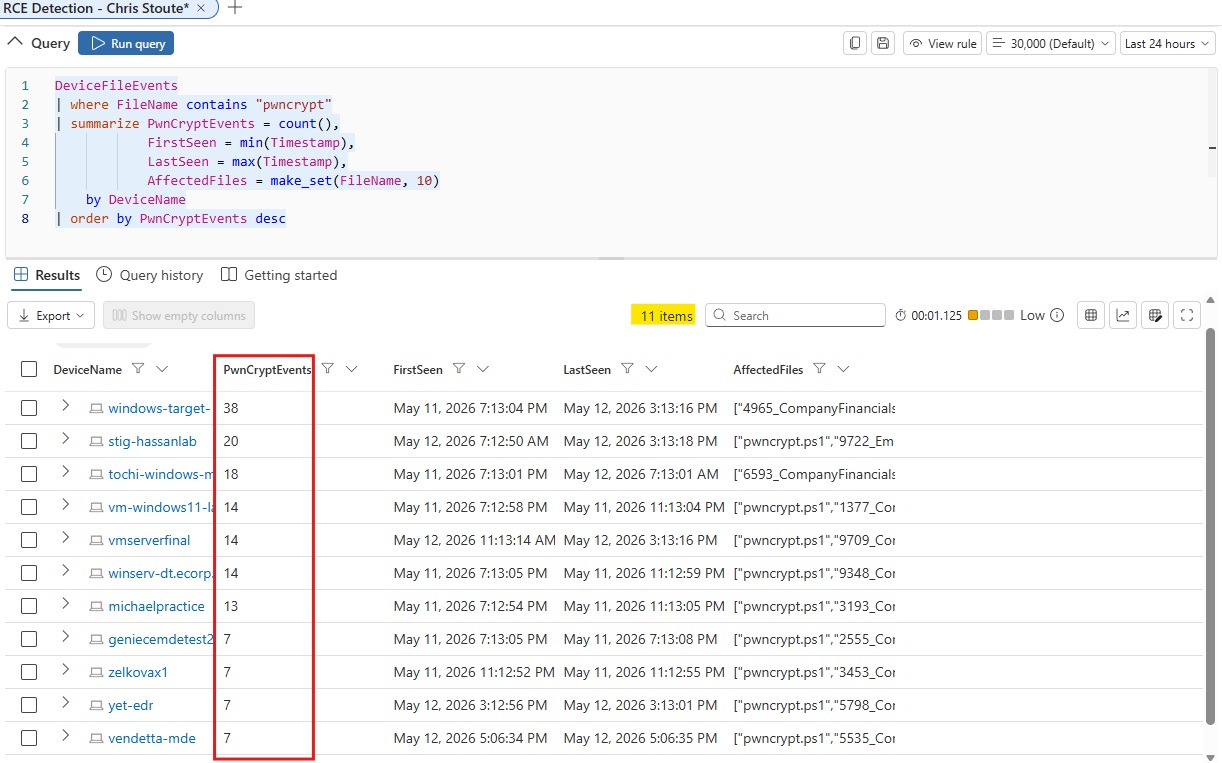Check the michaelpractice row checkbox
The height and width of the screenshot is (763, 1222).
(29, 606)
